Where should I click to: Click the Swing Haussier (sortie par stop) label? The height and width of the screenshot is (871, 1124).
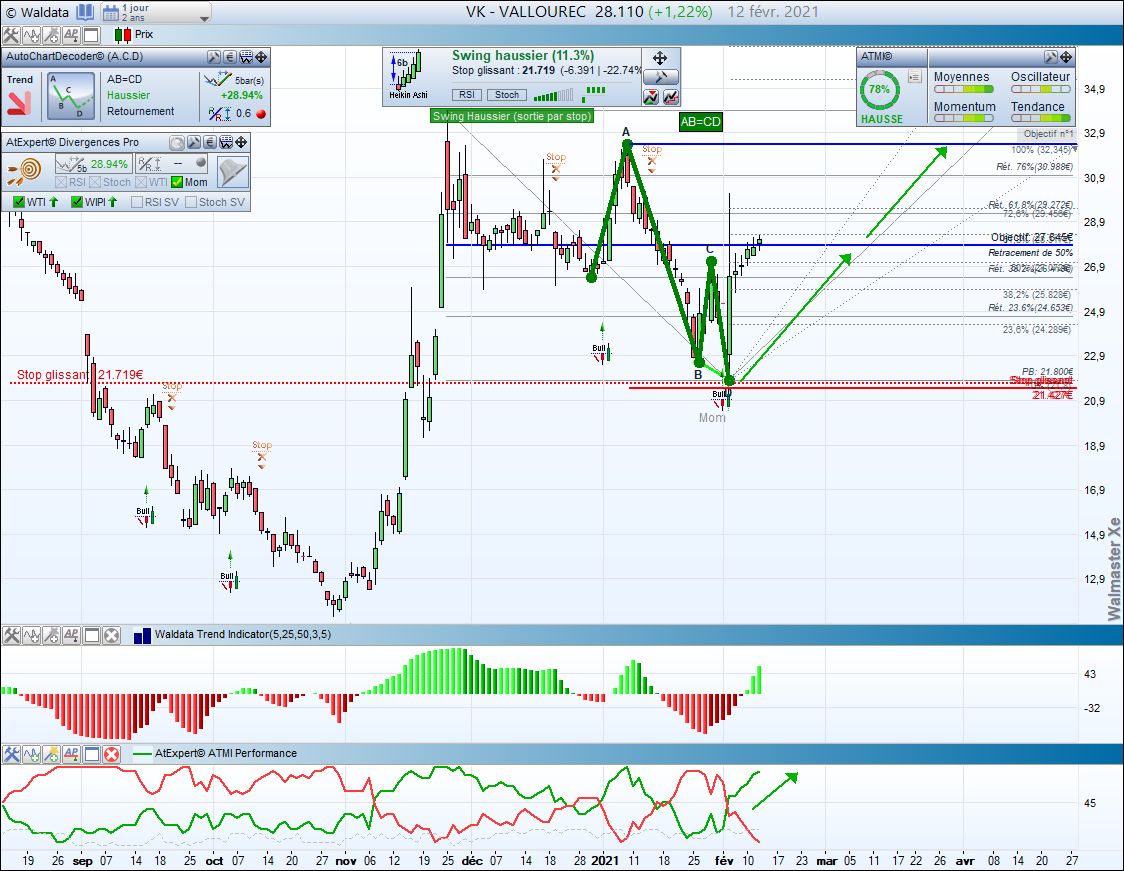pyautogui.click(x=512, y=116)
